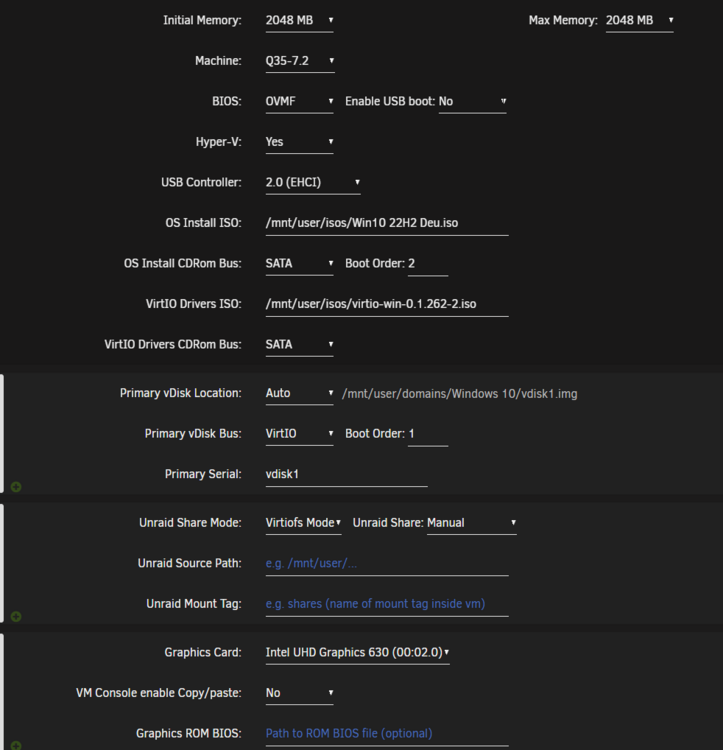
Task: Click the USB Controller label
Action: [x=201, y=183]
